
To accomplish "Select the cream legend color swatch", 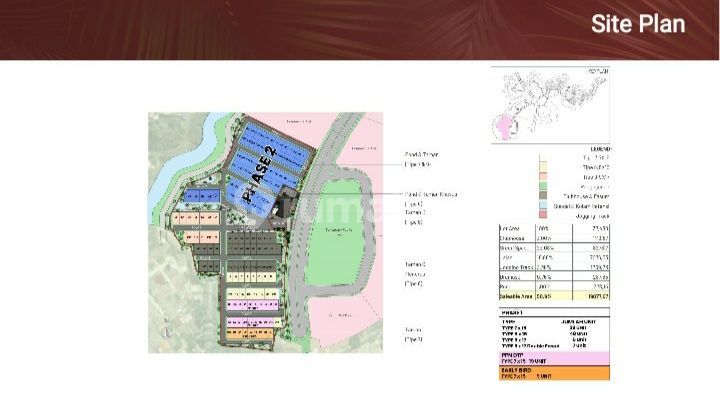I will (543, 166).
